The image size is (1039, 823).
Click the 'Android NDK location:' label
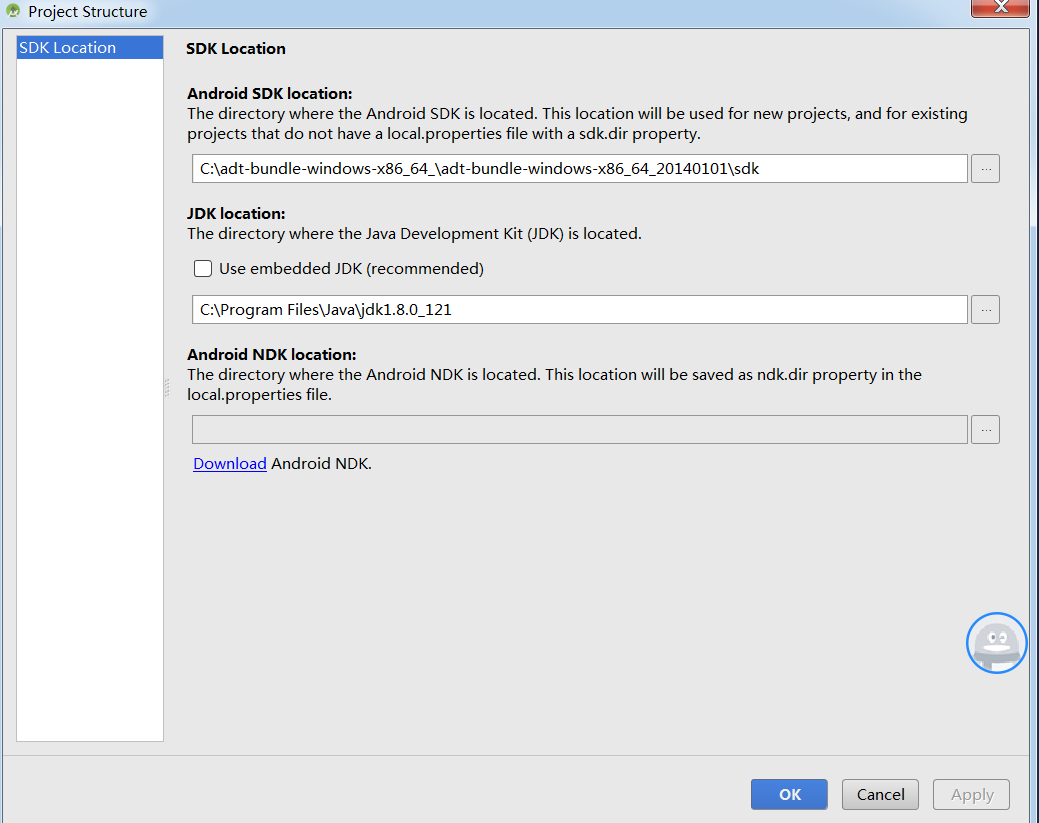point(272,355)
